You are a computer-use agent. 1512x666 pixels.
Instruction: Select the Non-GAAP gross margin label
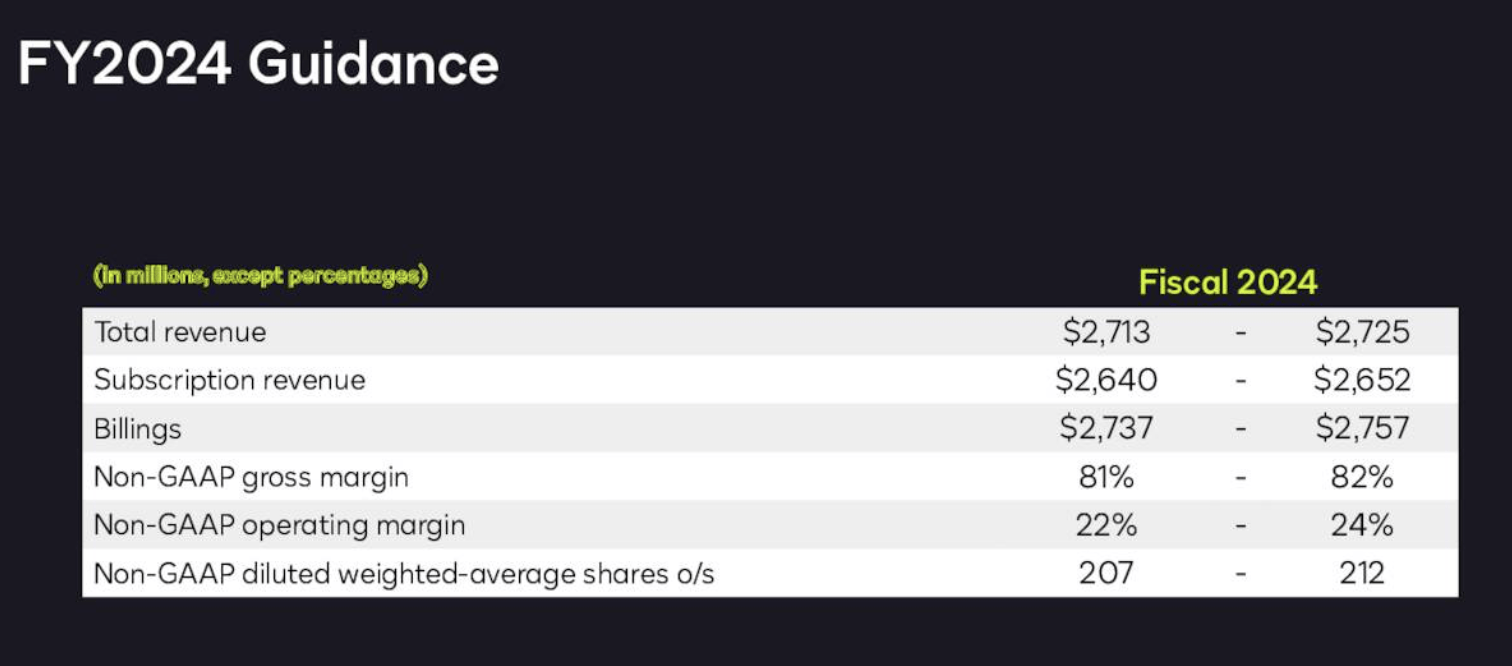251,477
